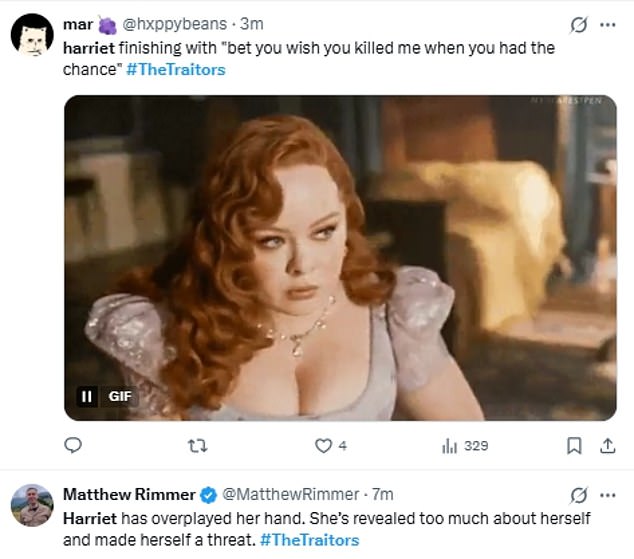634x559 pixels.
Task: Bookmark mar's tweet
Action: click(574, 445)
